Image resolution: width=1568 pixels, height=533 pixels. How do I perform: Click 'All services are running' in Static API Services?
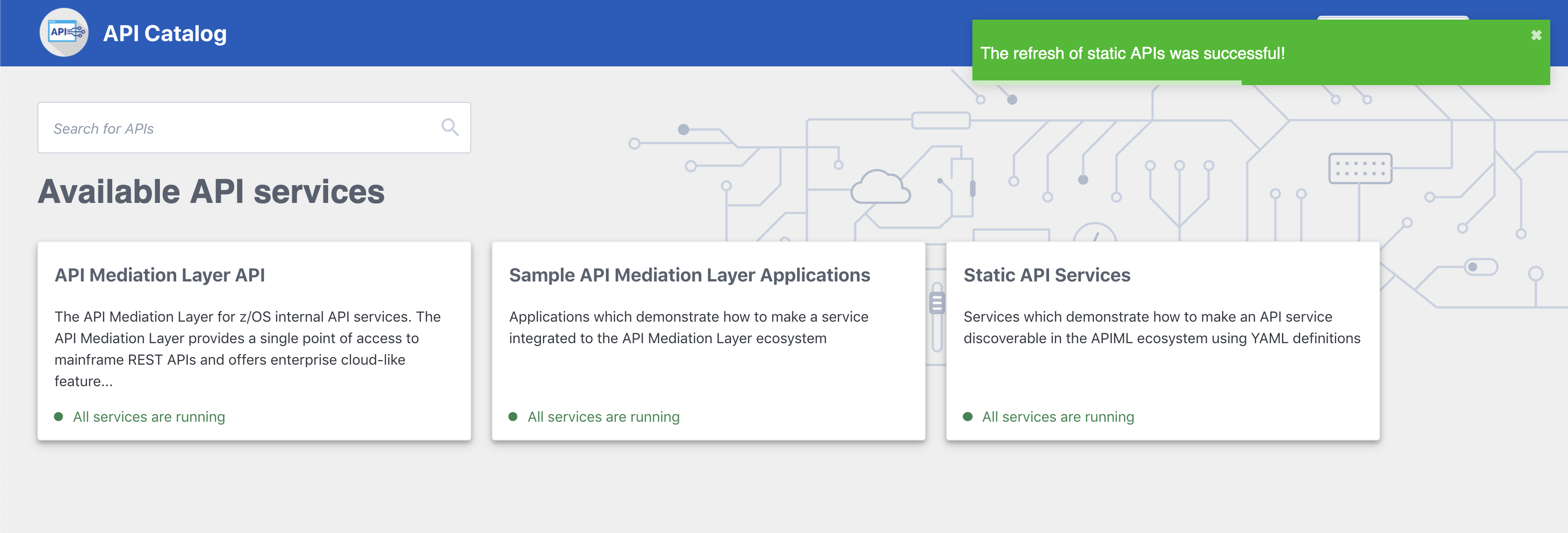pos(1057,417)
